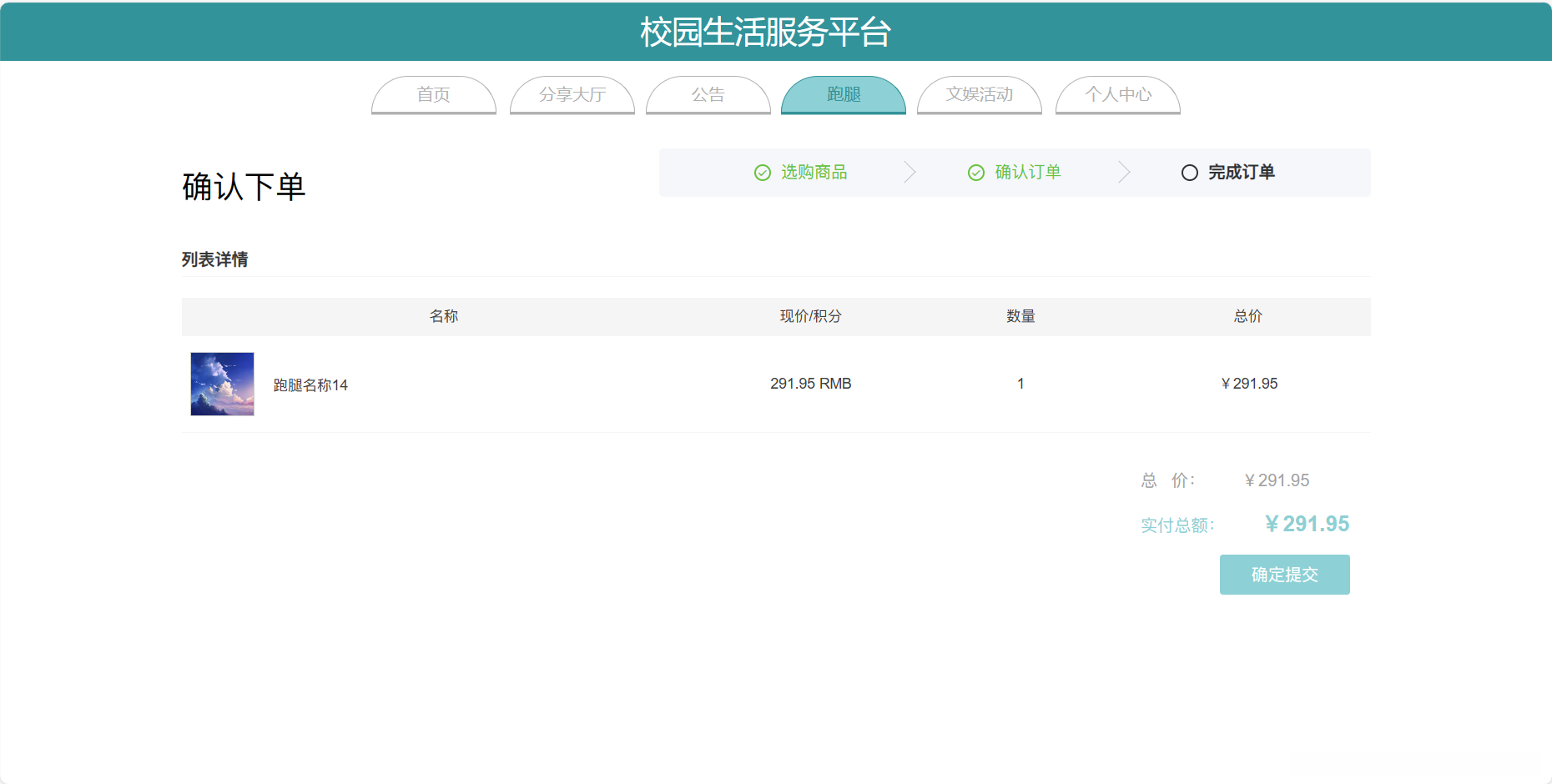Click the arrow between 确认订单 and 完成订单
Image resolution: width=1552 pixels, height=784 pixels.
tap(1124, 173)
